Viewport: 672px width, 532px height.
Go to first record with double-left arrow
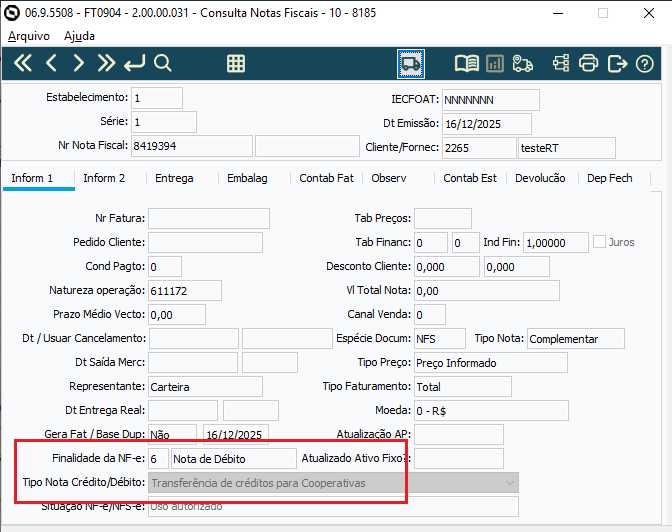pyautogui.click(x=23, y=63)
